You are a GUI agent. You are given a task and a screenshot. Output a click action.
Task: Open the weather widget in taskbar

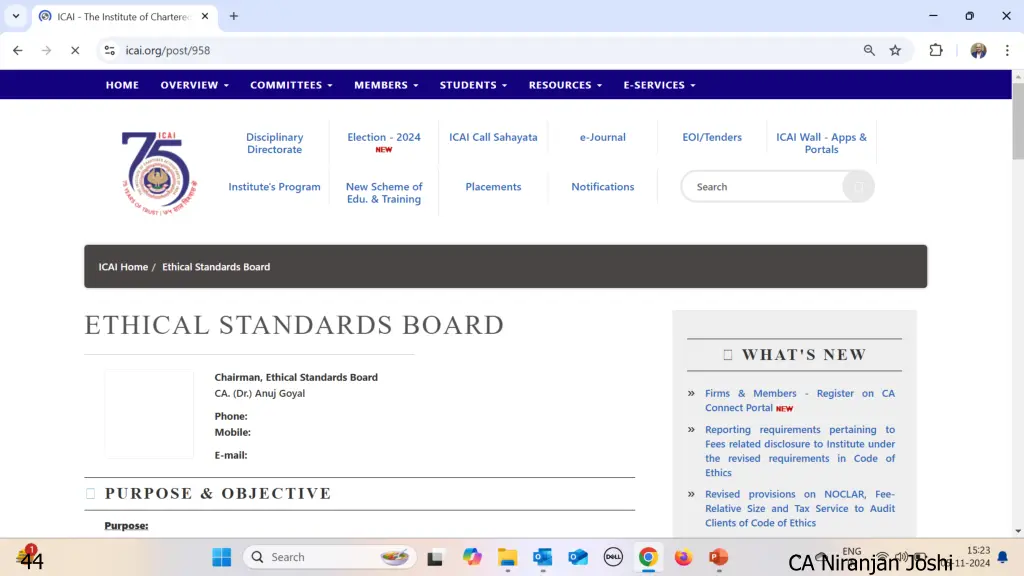click(x=30, y=558)
